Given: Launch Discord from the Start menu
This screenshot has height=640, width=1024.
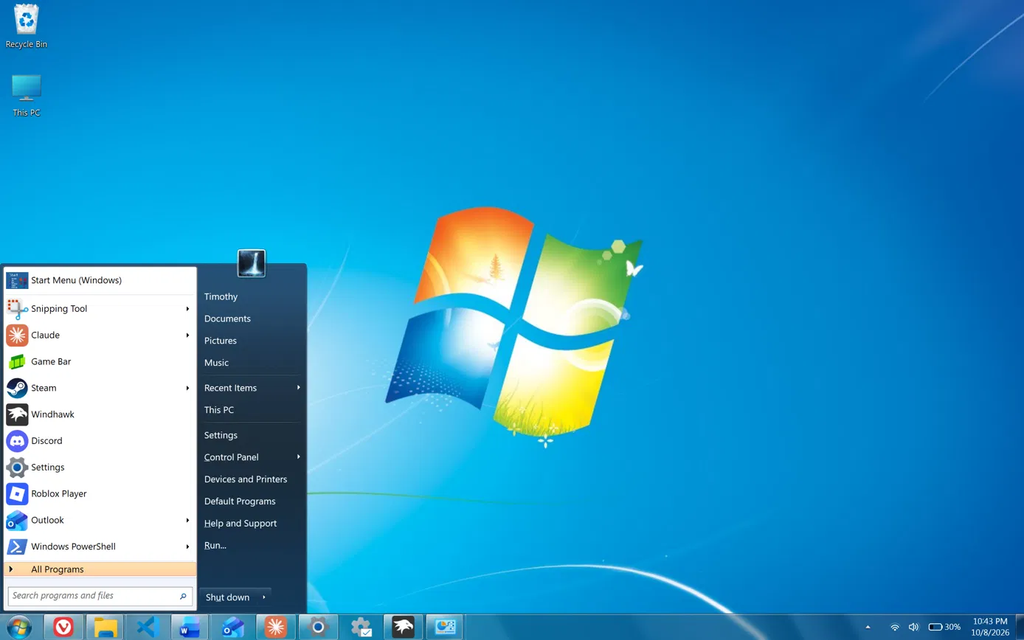Looking at the screenshot, I should coord(99,441).
